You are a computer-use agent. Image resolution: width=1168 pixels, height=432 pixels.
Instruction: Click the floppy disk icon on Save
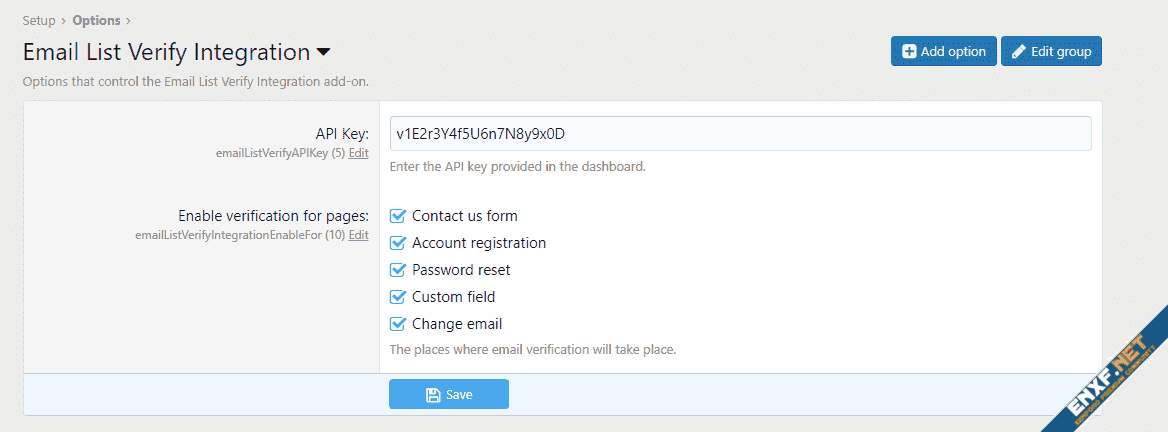tap(433, 395)
